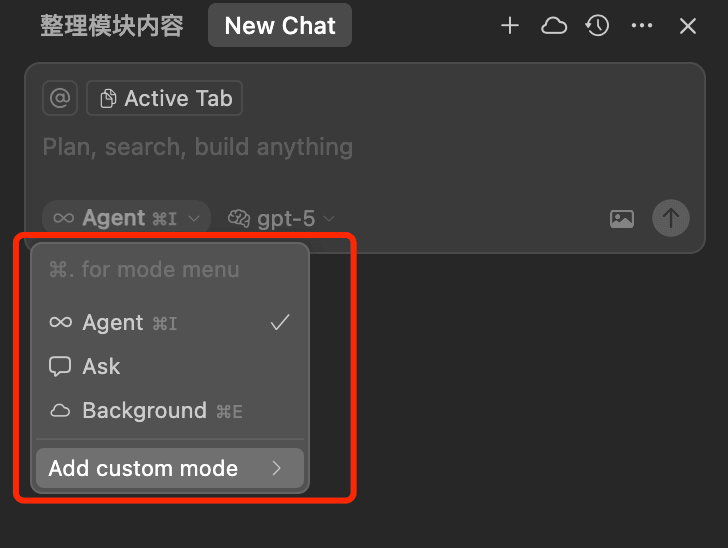Expand the Add custom mode submenu arrow
This screenshot has width=728, height=548.
coord(277,468)
